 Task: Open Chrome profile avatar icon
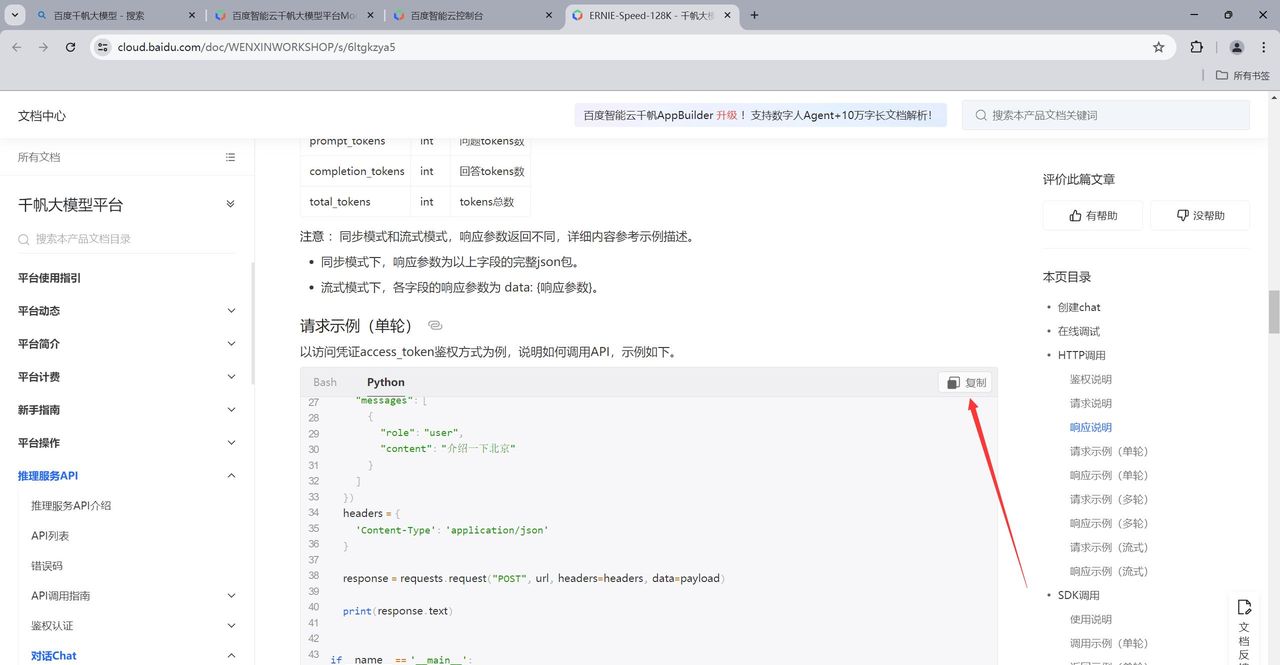point(1237,47)
